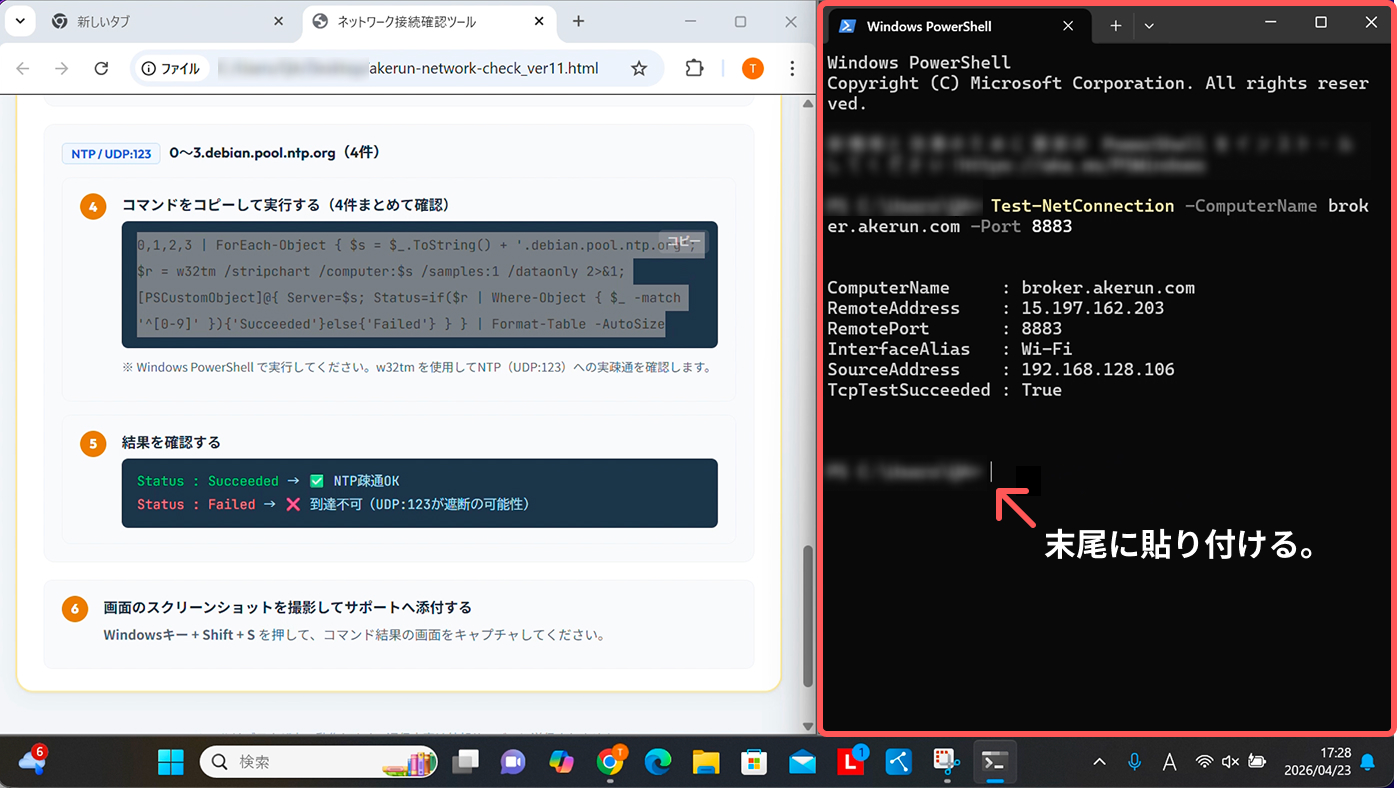Reload the network check page
The width and height of the screenshot is (1397, 788).
[x=101, y=68]
